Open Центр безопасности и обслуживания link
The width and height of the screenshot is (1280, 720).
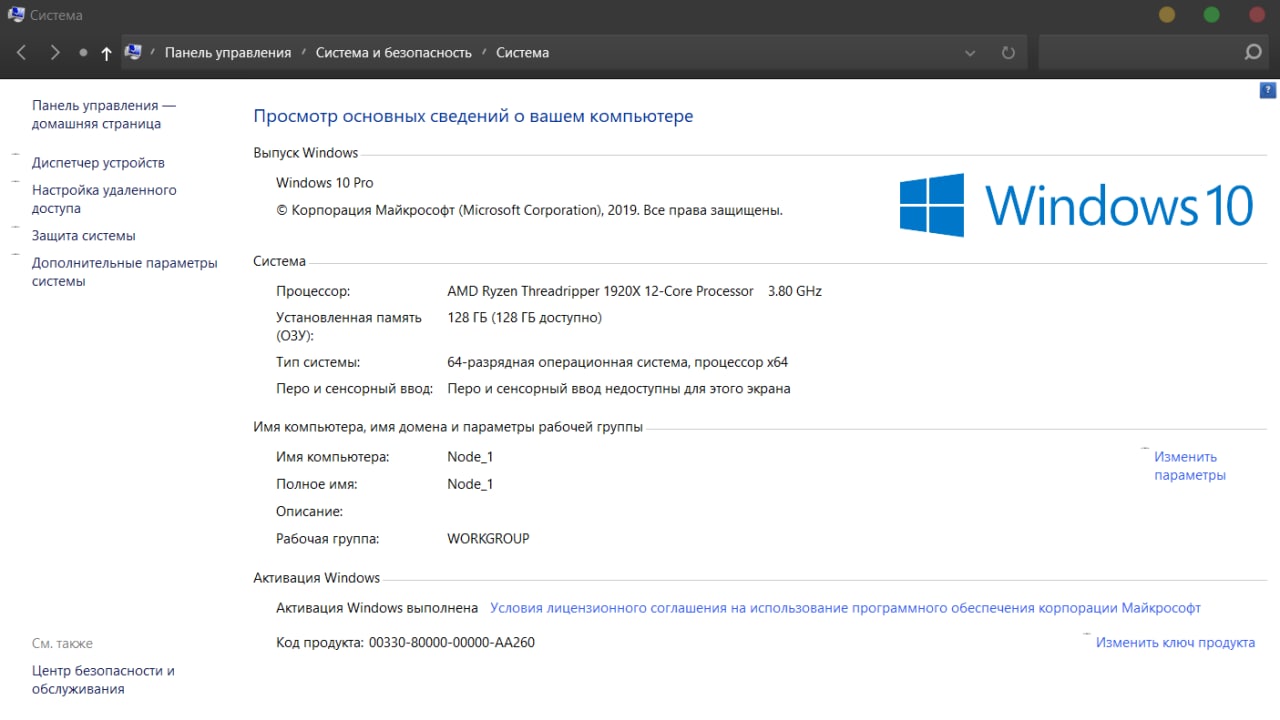(103, 680)
